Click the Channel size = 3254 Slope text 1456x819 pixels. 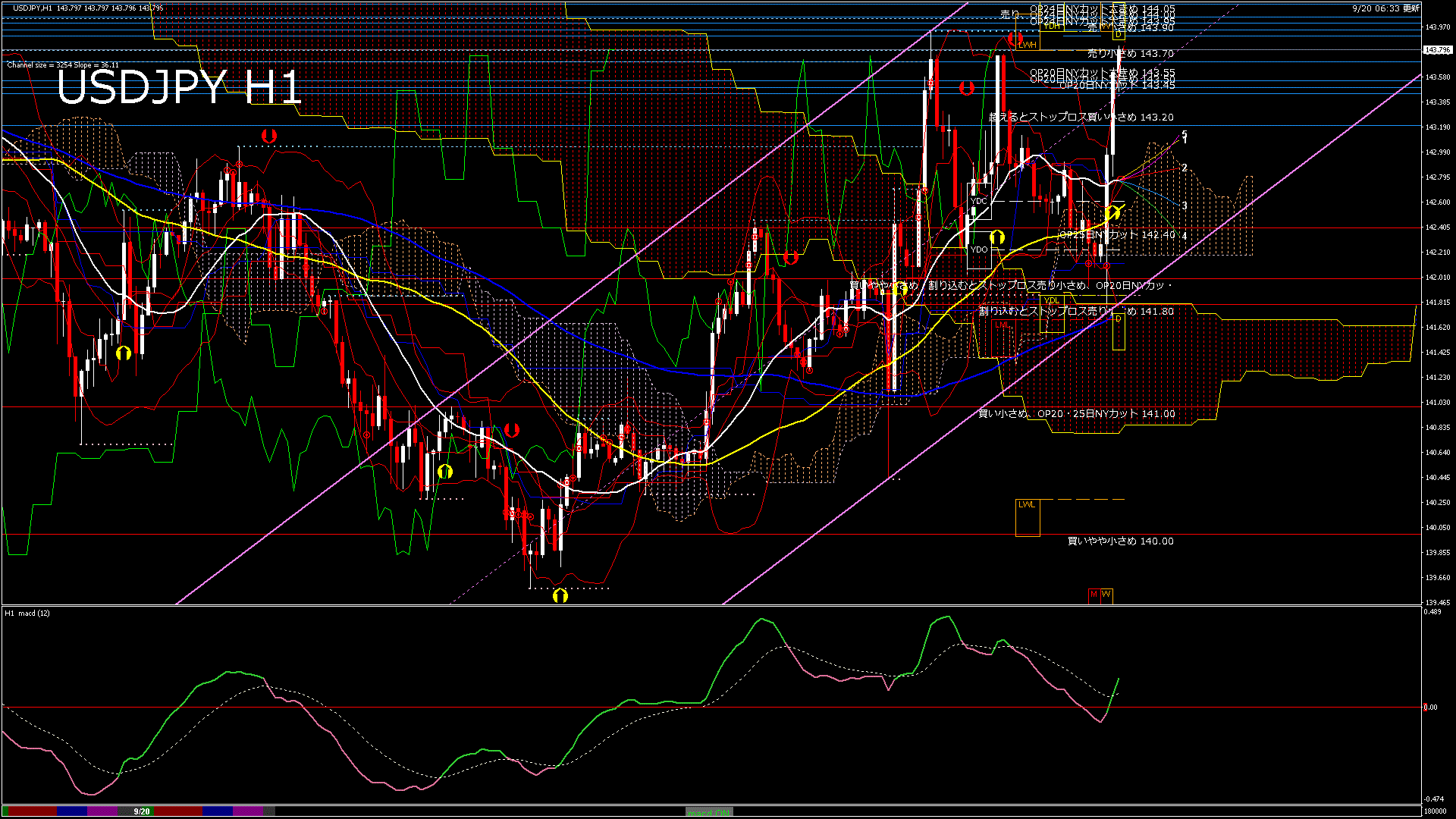coord(63,65)
